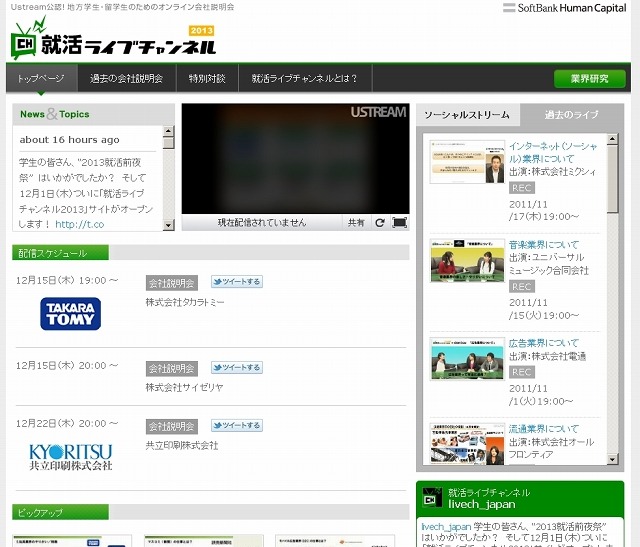
Task: Switch to 過去のライブ tab
Action: pyautogui.click(x=571, y=115)
